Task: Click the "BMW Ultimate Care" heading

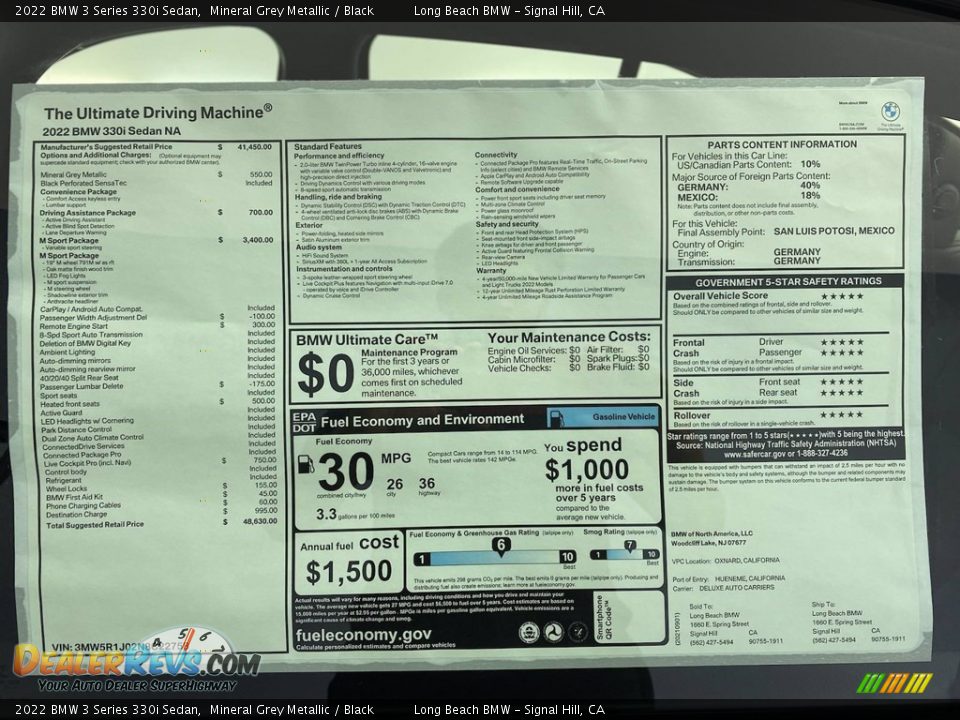Action: tap(367, 340)
